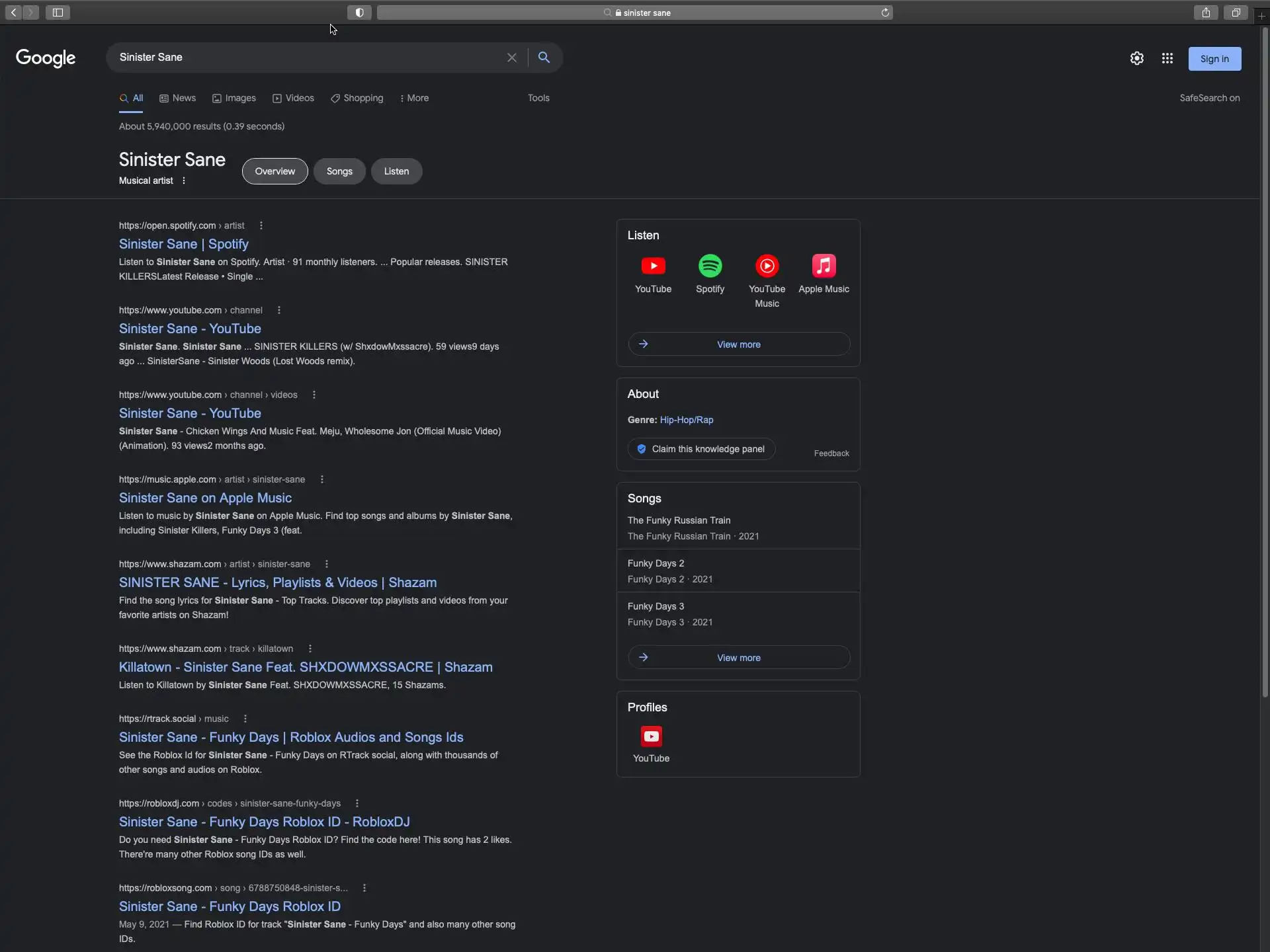Expand the More search categories menu
This screenshot has width=1270, height=952.
click(415, 98)
